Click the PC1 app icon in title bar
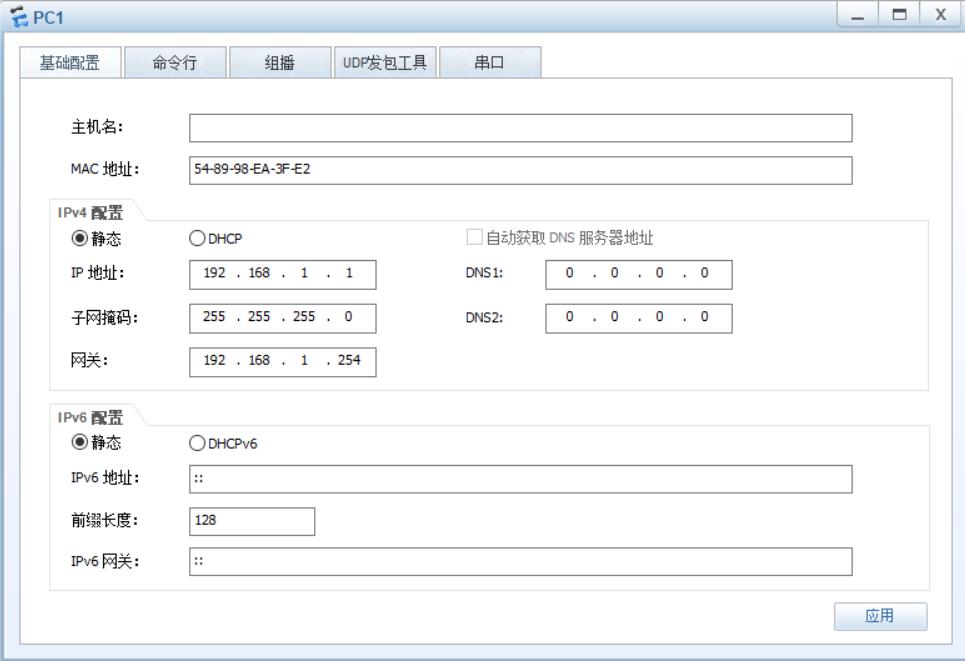Screen dimensions: 965x661 coord(15,16)
